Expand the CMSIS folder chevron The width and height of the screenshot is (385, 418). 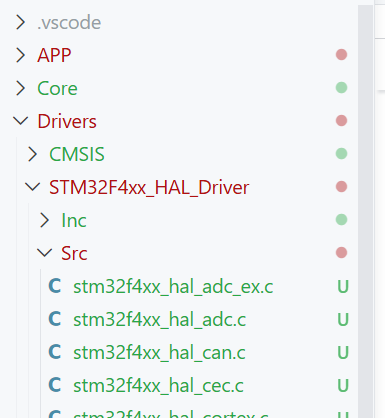point(33,154)
